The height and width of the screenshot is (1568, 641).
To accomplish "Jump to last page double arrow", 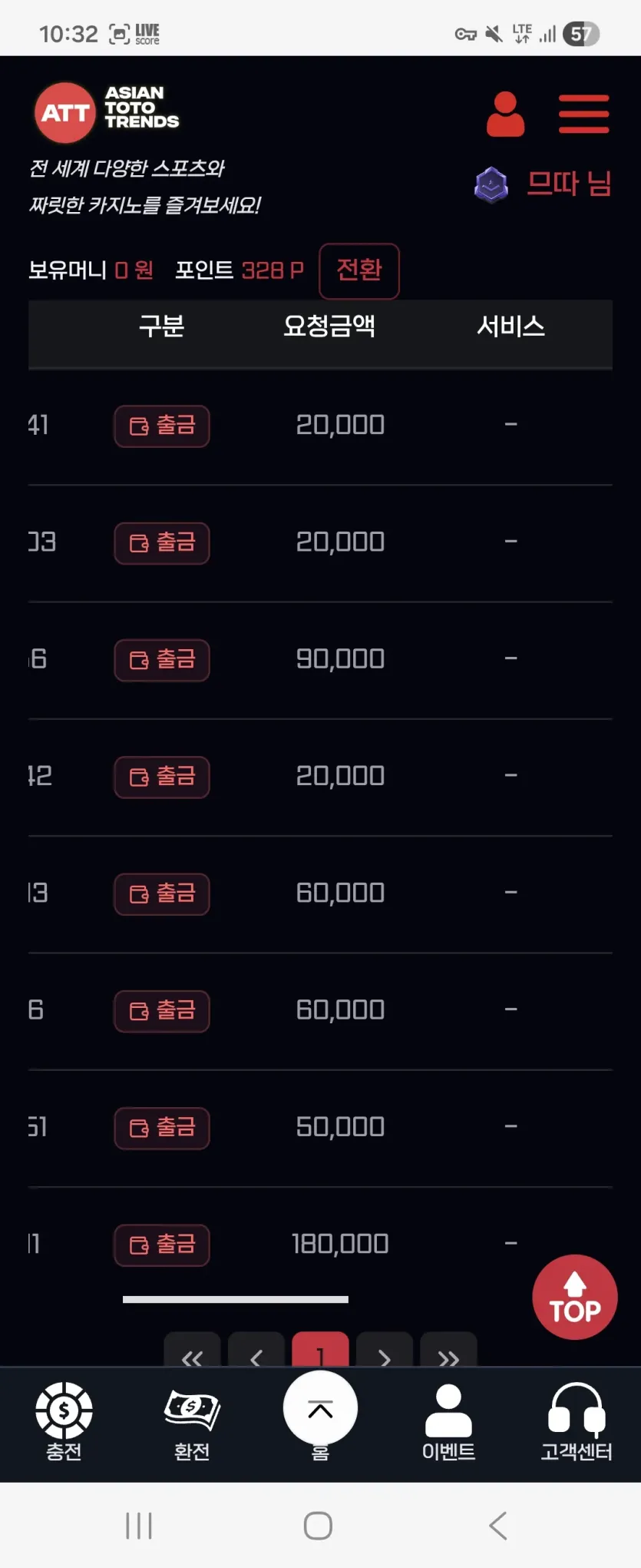I will 449,1351.
